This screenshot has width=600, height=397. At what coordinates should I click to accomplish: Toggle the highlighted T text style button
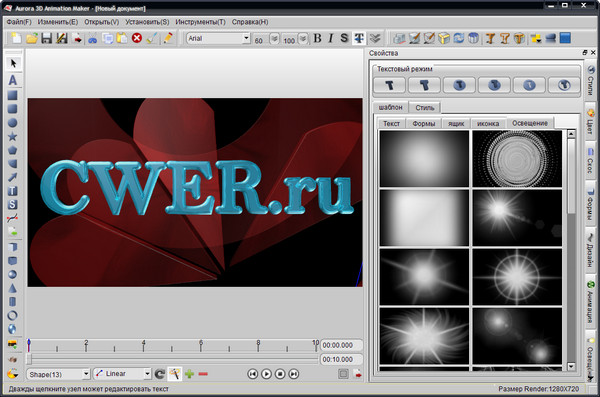[x=359, y=38]
